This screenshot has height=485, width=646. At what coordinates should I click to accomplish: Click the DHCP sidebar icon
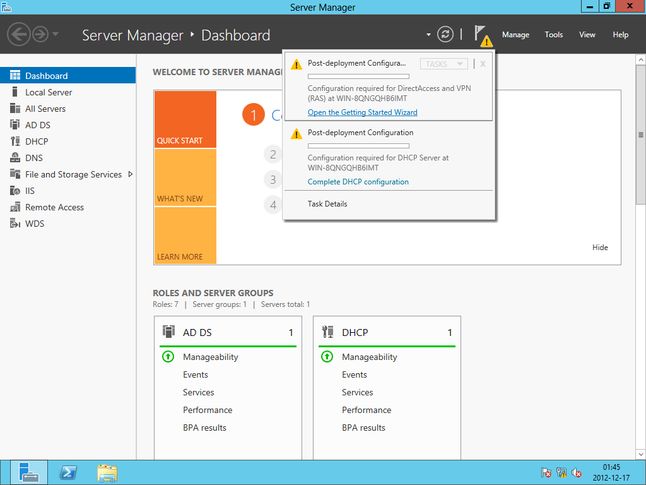click(x=15, y=141)
